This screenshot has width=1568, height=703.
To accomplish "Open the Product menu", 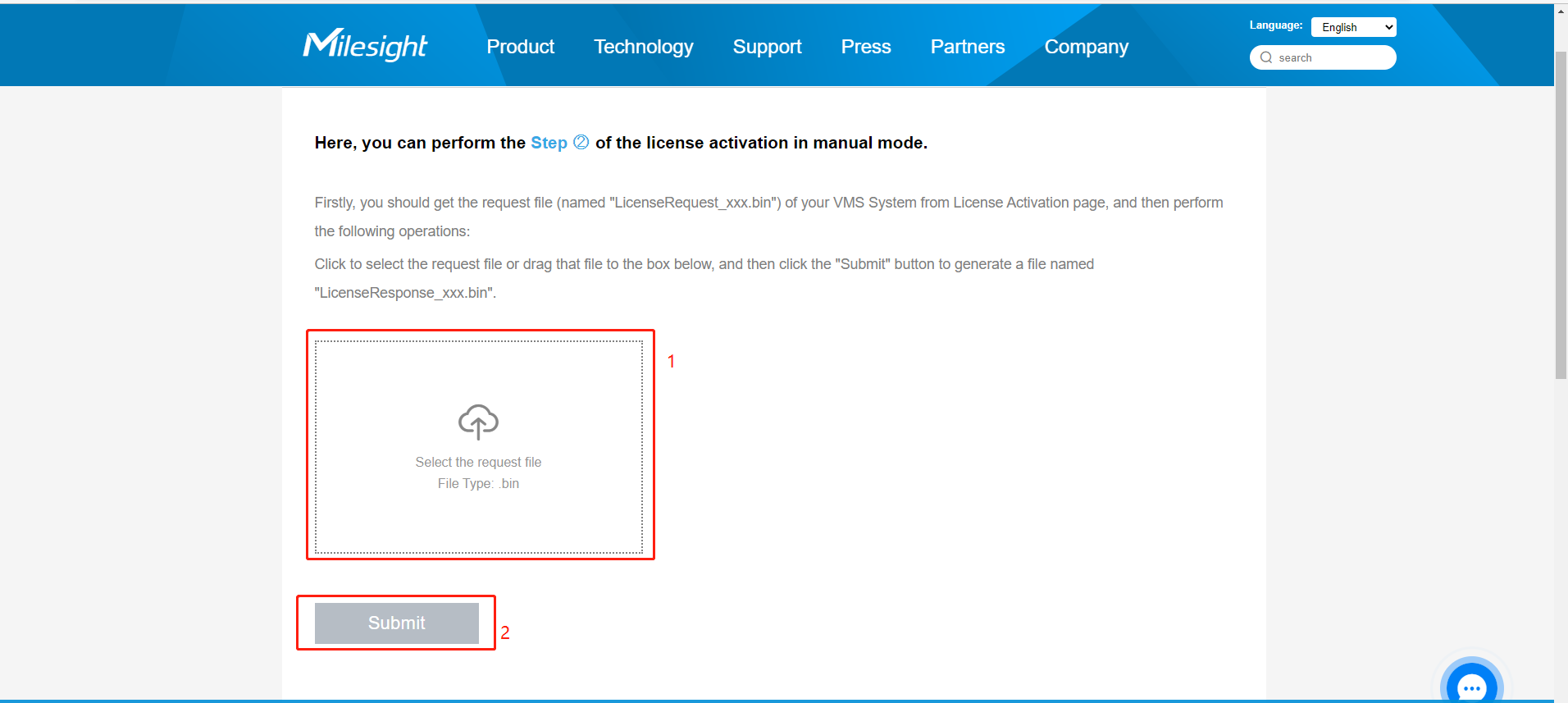I will tap(520, 47).
